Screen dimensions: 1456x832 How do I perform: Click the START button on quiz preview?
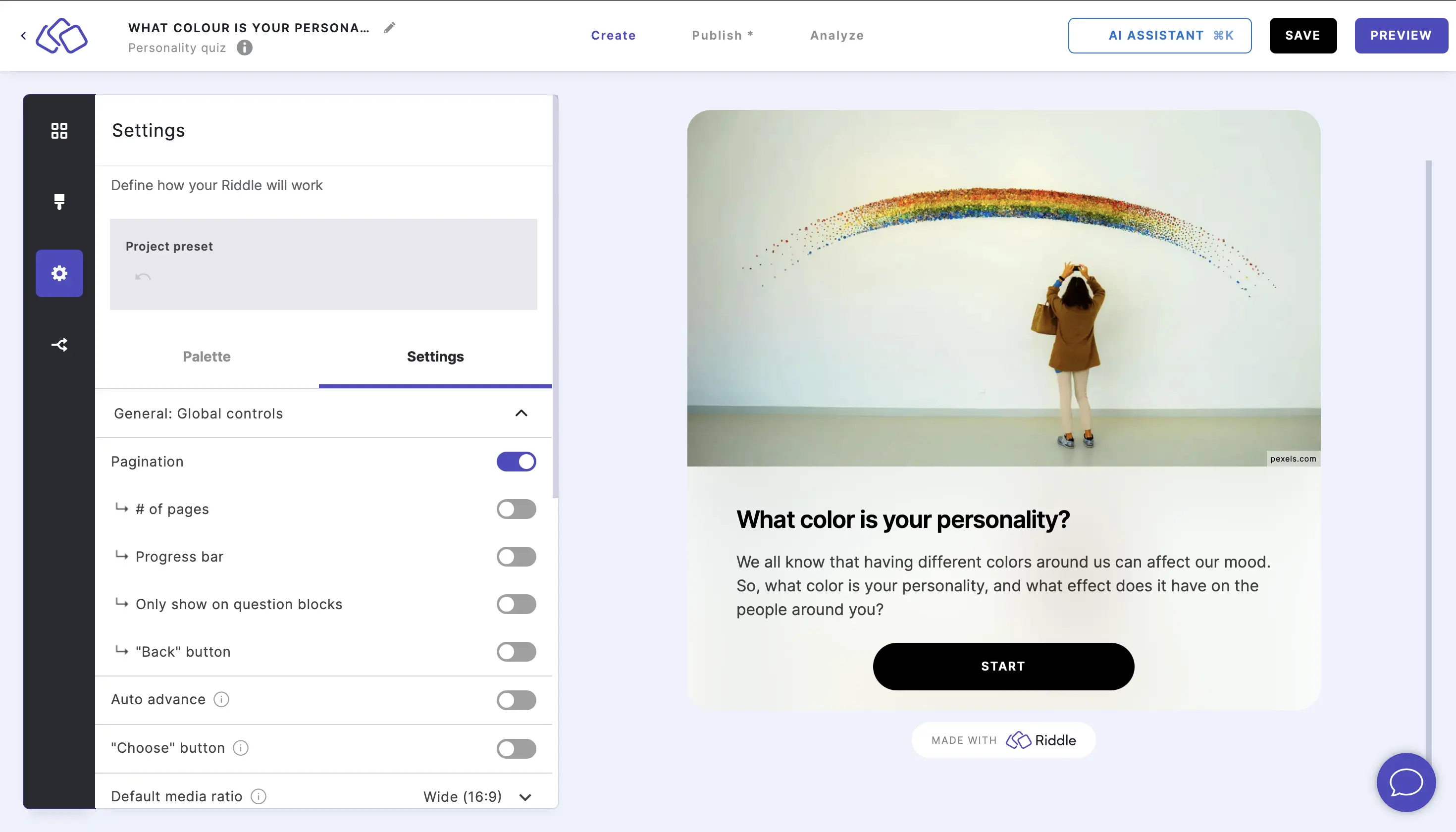(x=1003, y=666)
